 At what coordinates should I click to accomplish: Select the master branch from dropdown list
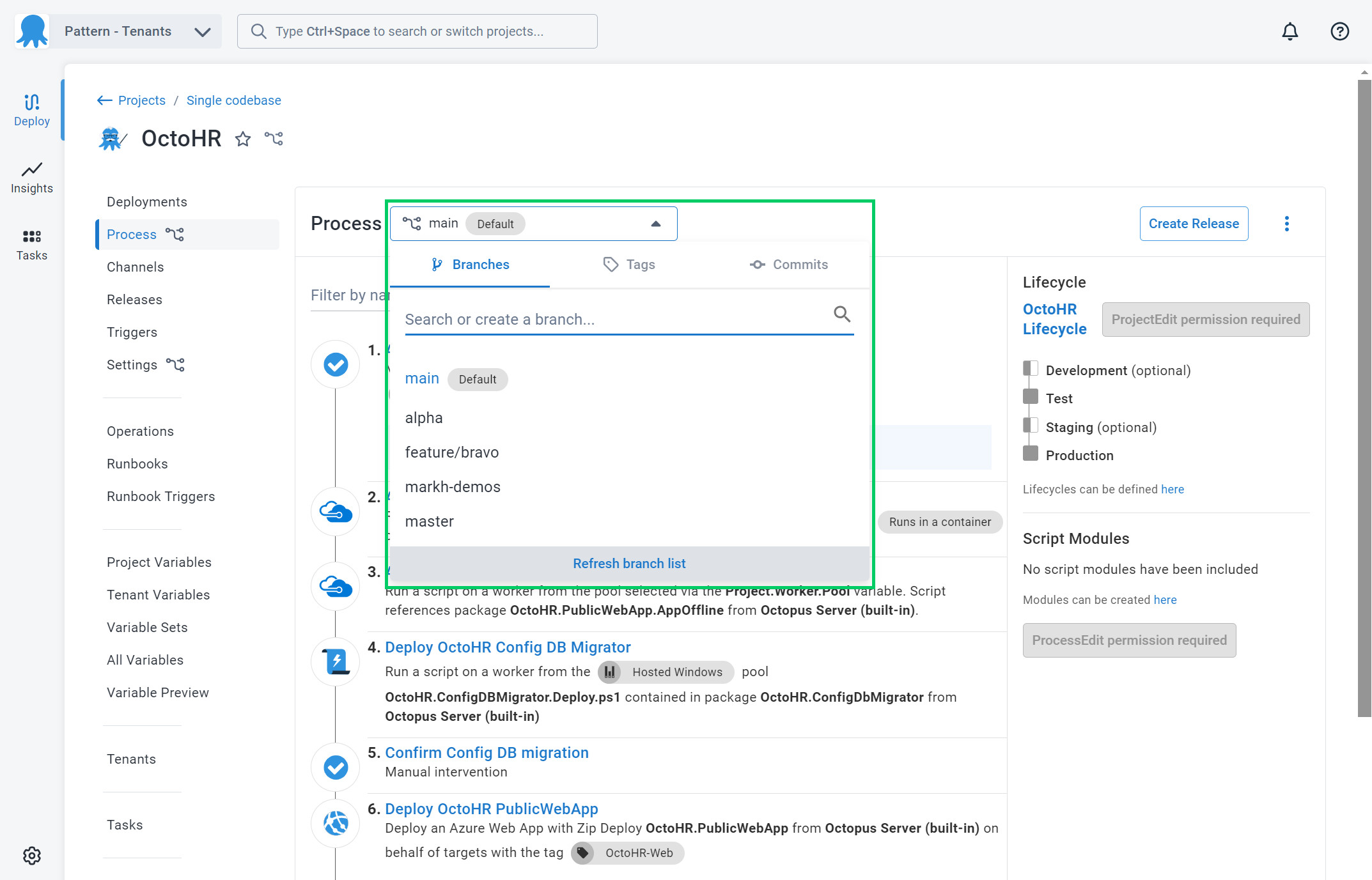click(x=429, y=521)
